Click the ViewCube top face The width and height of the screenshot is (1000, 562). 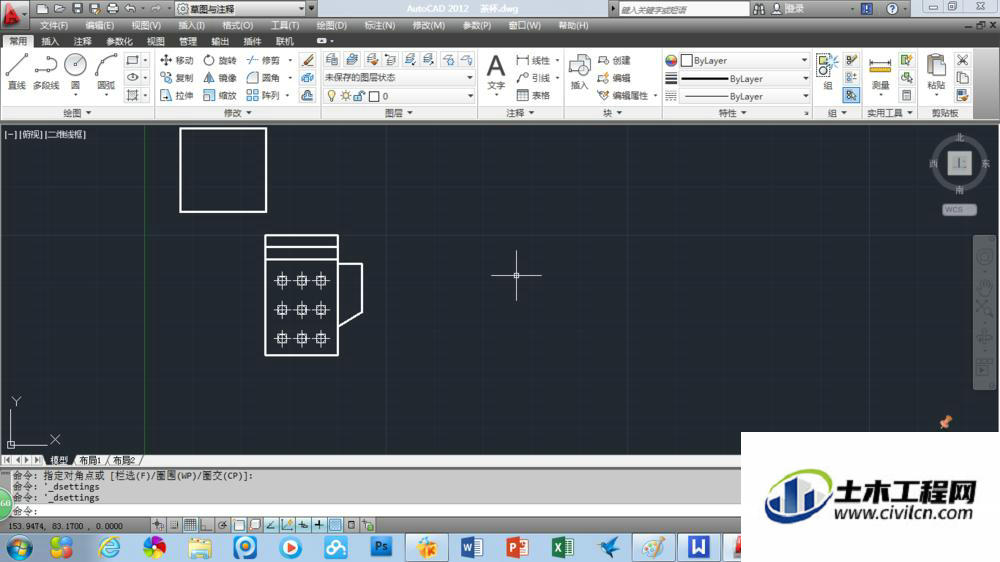[x=959, y=163]
